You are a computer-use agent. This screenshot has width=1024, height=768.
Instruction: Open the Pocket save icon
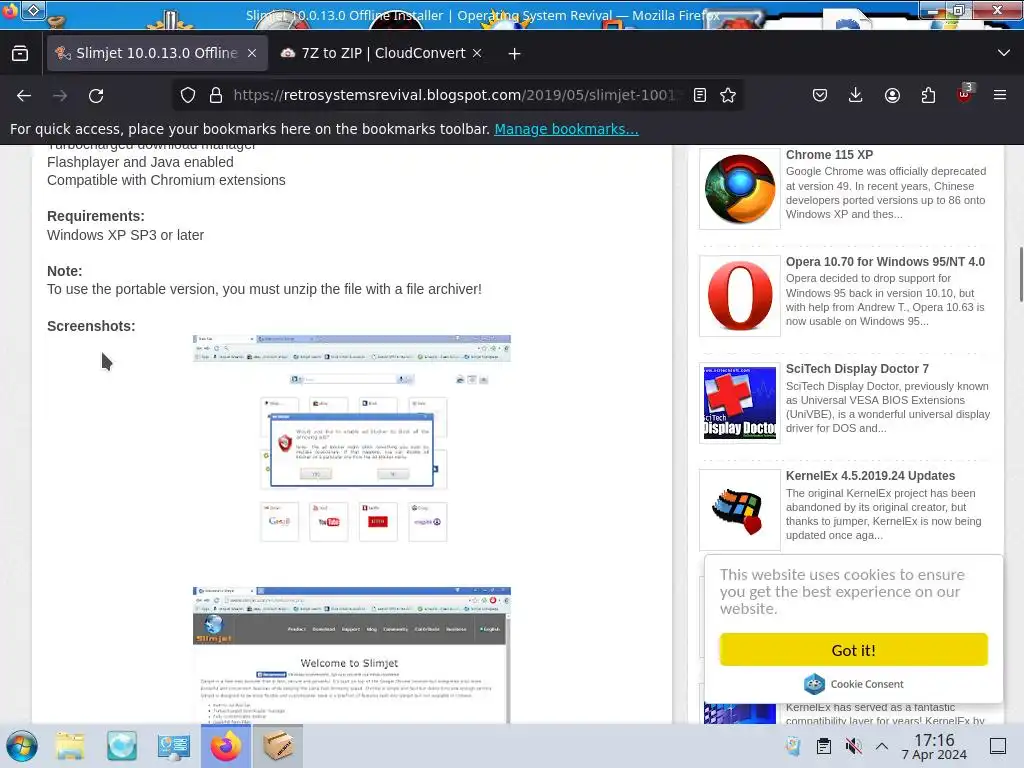pyautogui.click(x=820, y=95)
